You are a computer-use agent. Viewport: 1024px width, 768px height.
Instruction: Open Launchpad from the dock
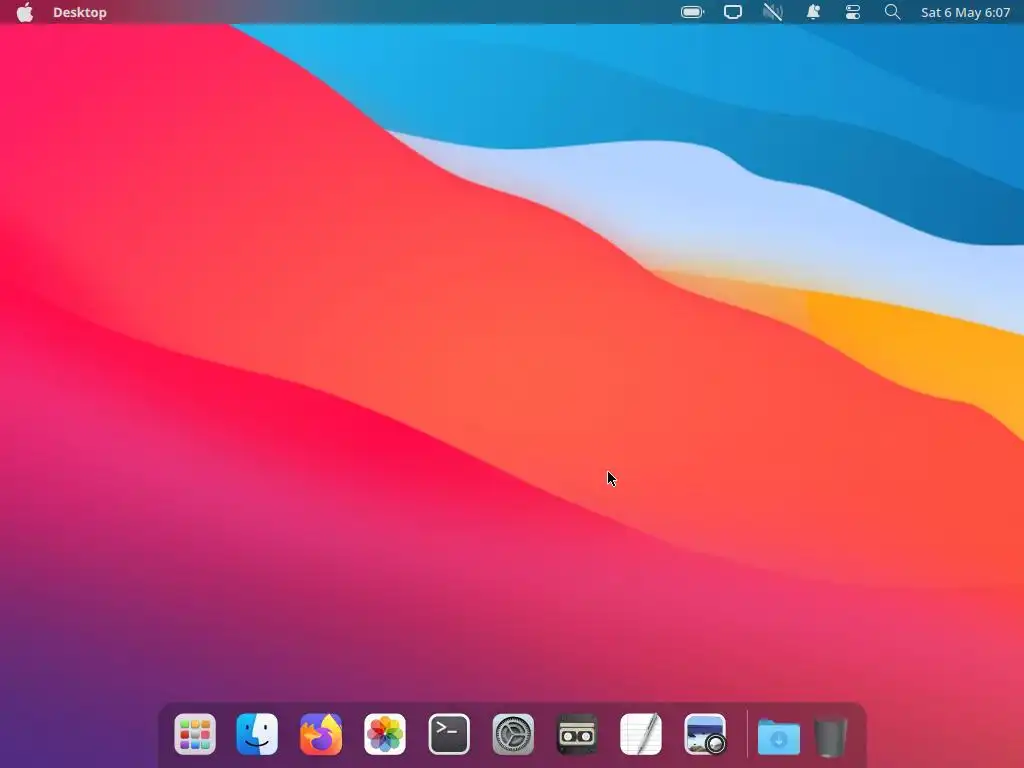[x=195, y=734]
